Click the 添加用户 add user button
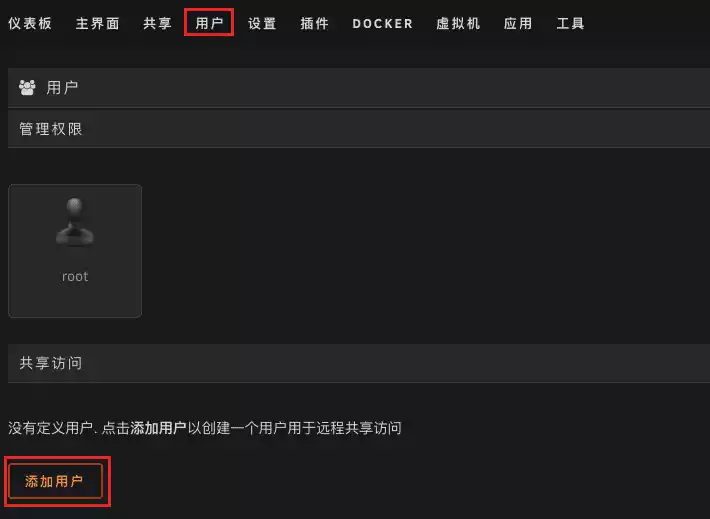This screenshot has width=710, height=519. pos(55,481)
